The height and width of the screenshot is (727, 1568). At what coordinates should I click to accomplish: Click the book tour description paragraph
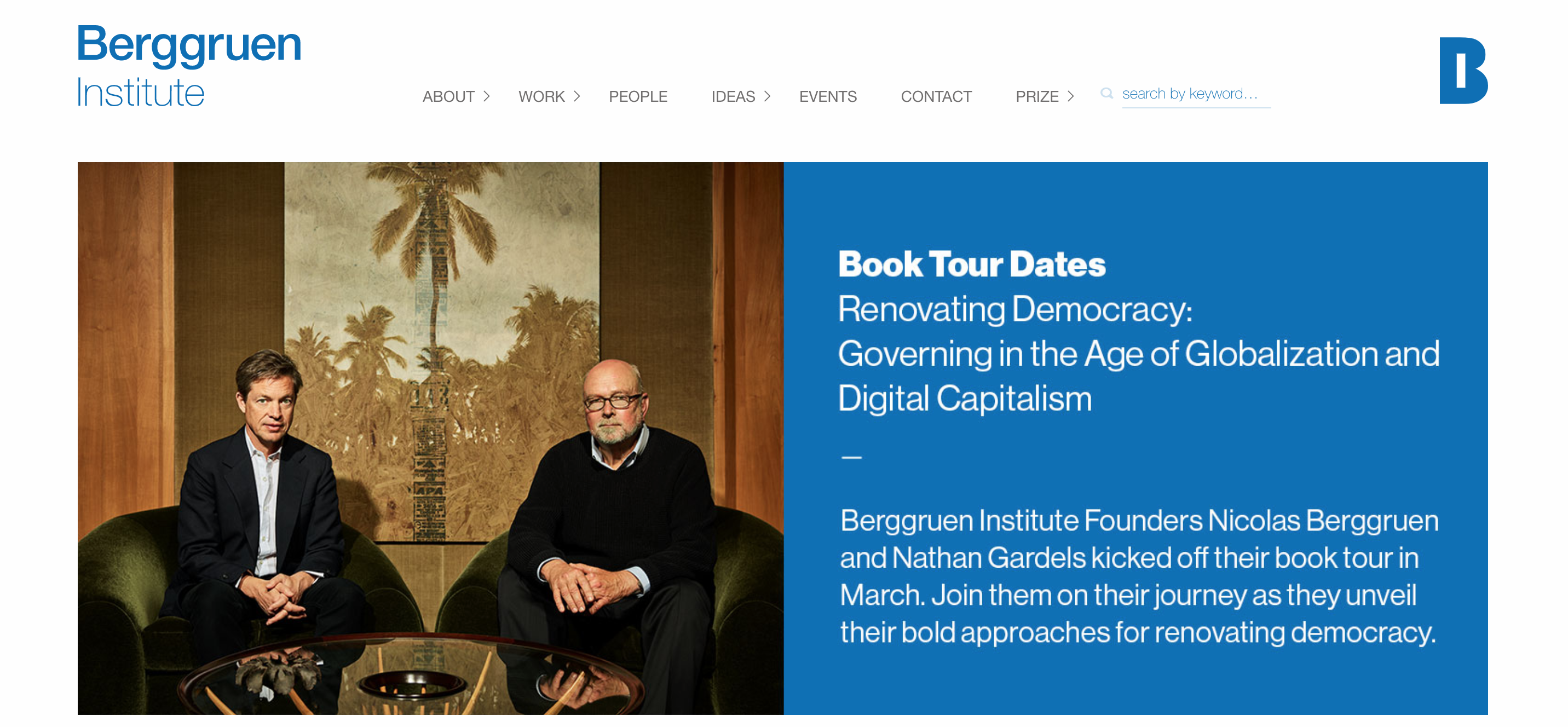click(x=1138, y=576)
